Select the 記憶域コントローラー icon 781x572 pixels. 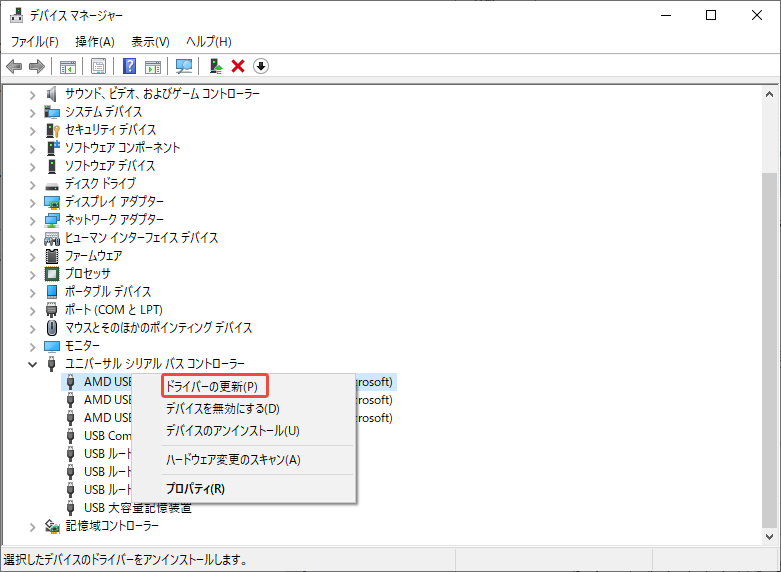[x=52, y=526]
